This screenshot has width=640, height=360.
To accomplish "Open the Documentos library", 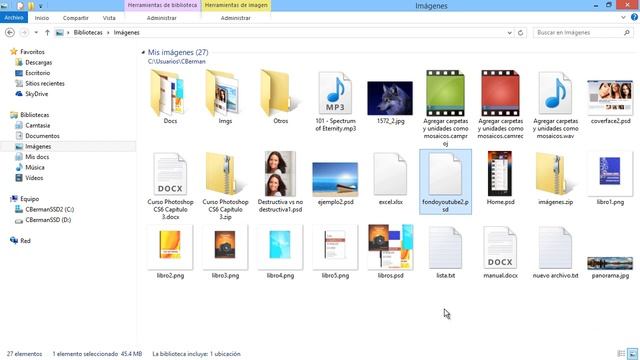I will (42, 136).
